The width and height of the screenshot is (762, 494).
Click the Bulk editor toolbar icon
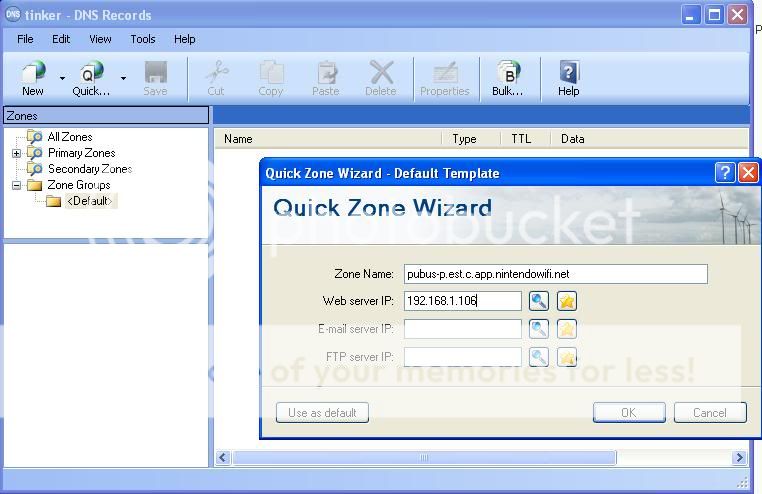(x=508, y=78)
